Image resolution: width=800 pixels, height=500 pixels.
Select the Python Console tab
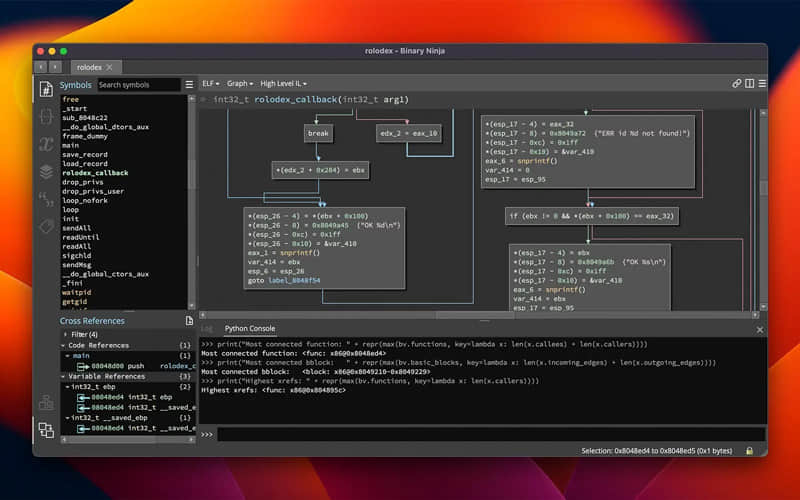[249, 328]
